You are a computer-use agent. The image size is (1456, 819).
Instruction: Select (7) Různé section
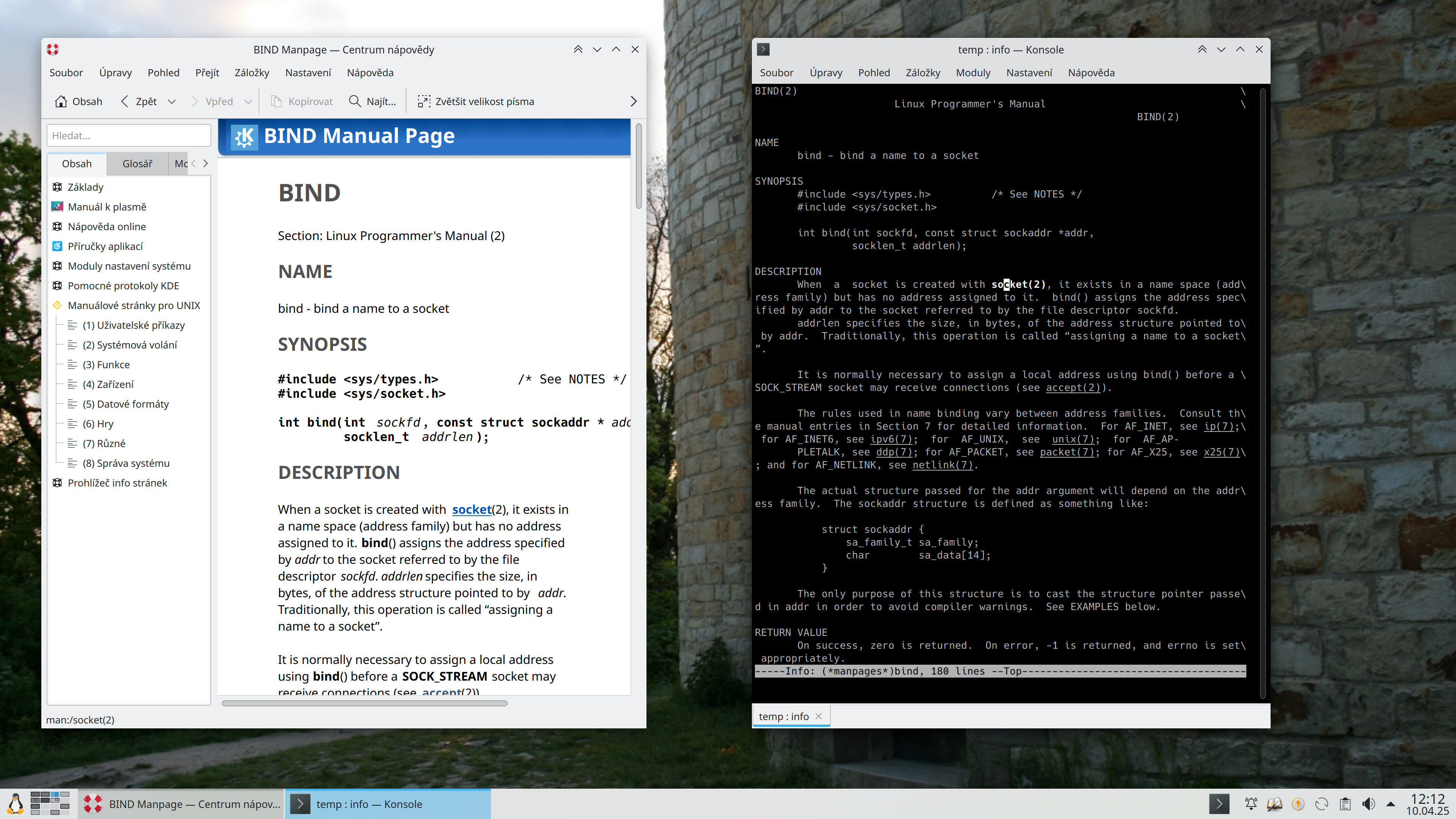pos(104,444)
